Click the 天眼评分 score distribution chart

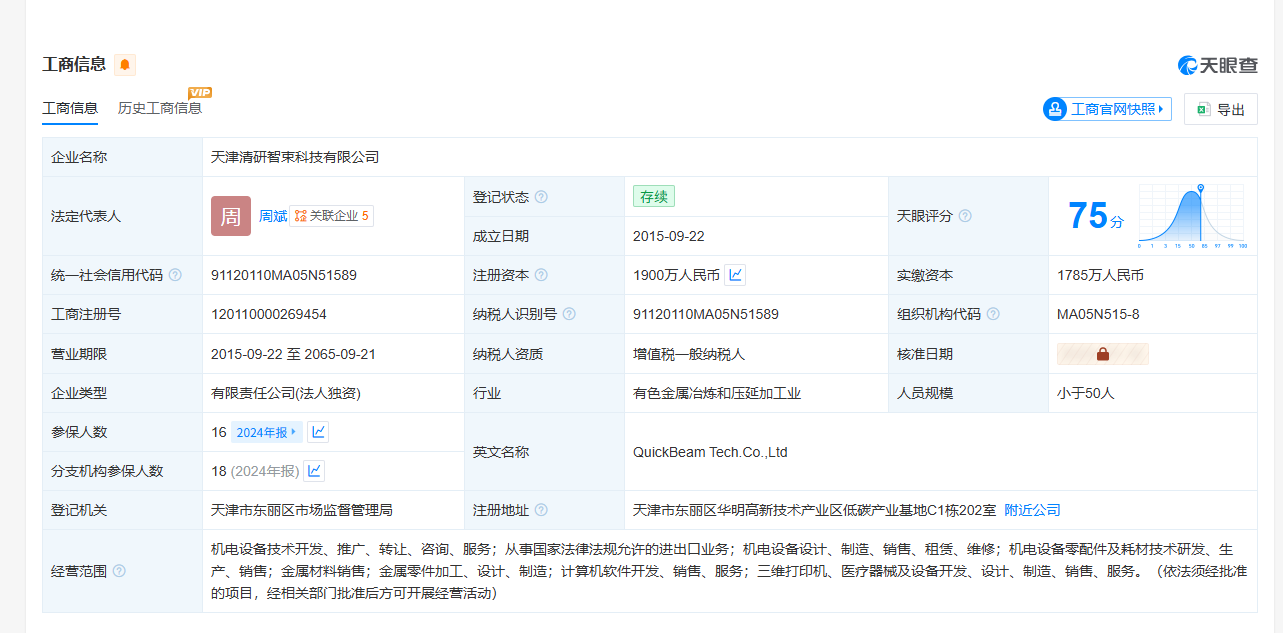click(1191, 216)
